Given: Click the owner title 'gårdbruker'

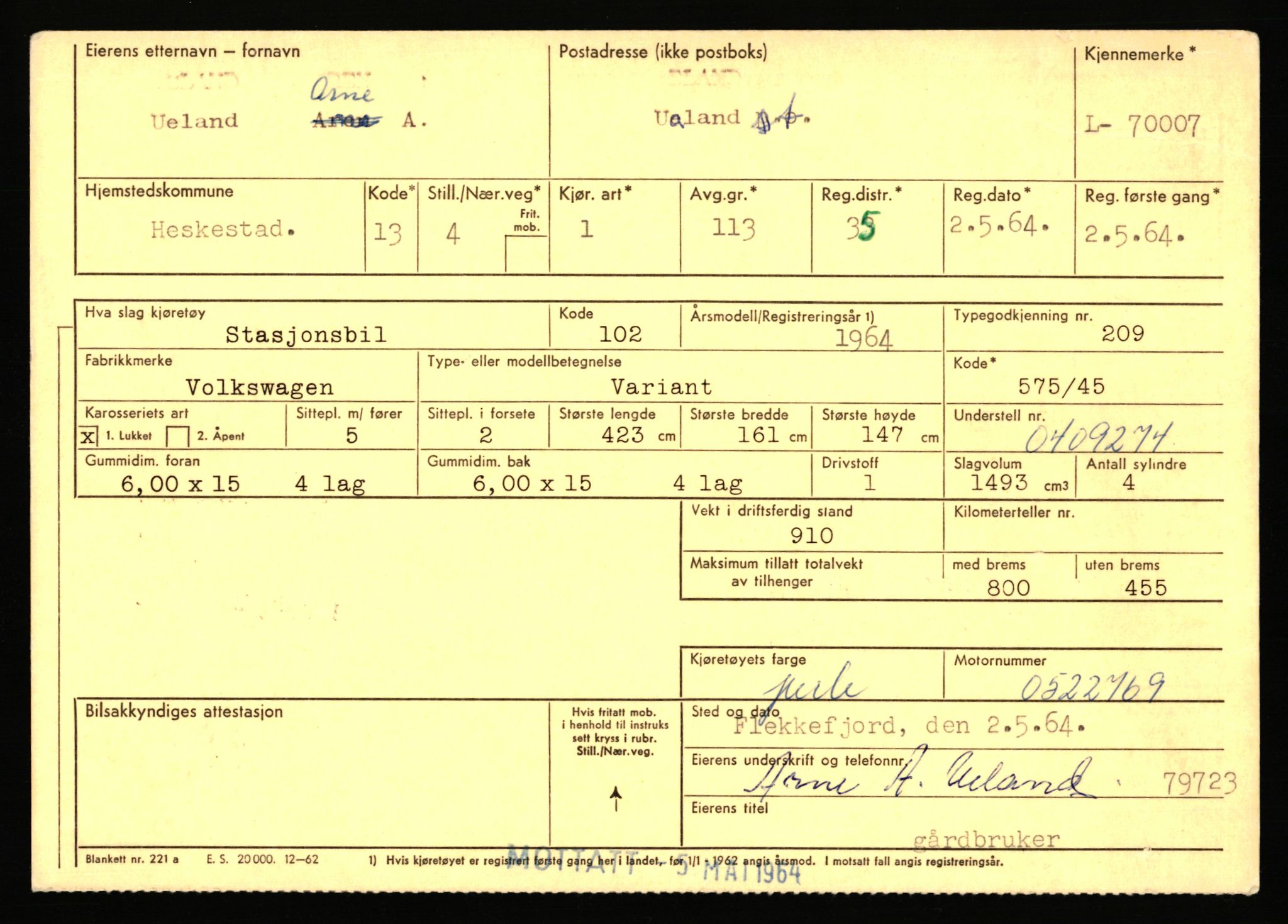Looking at the screenshot, I should point(985,839).
